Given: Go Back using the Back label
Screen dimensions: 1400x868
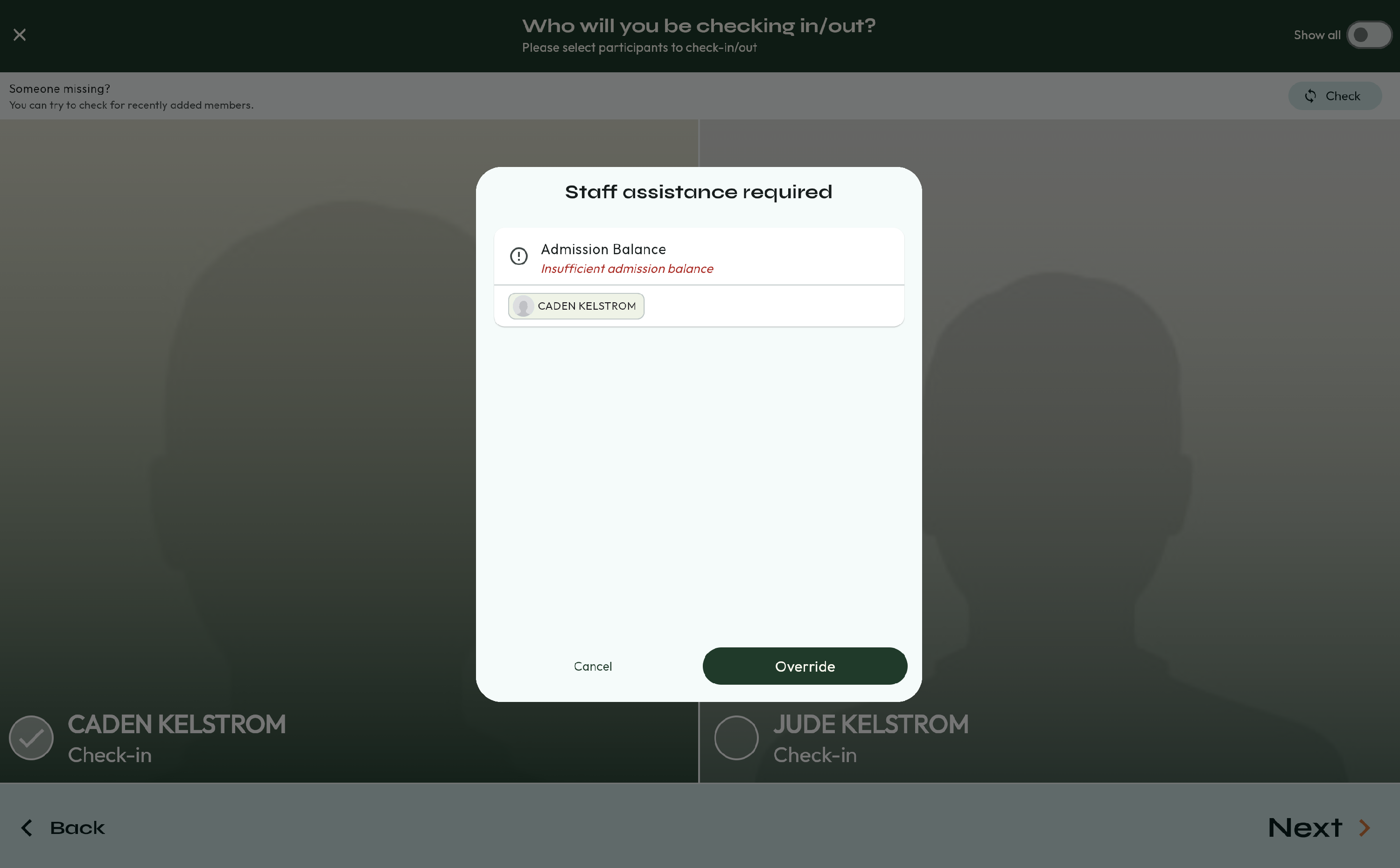Looking at the screenshot, I should [77, 828].
